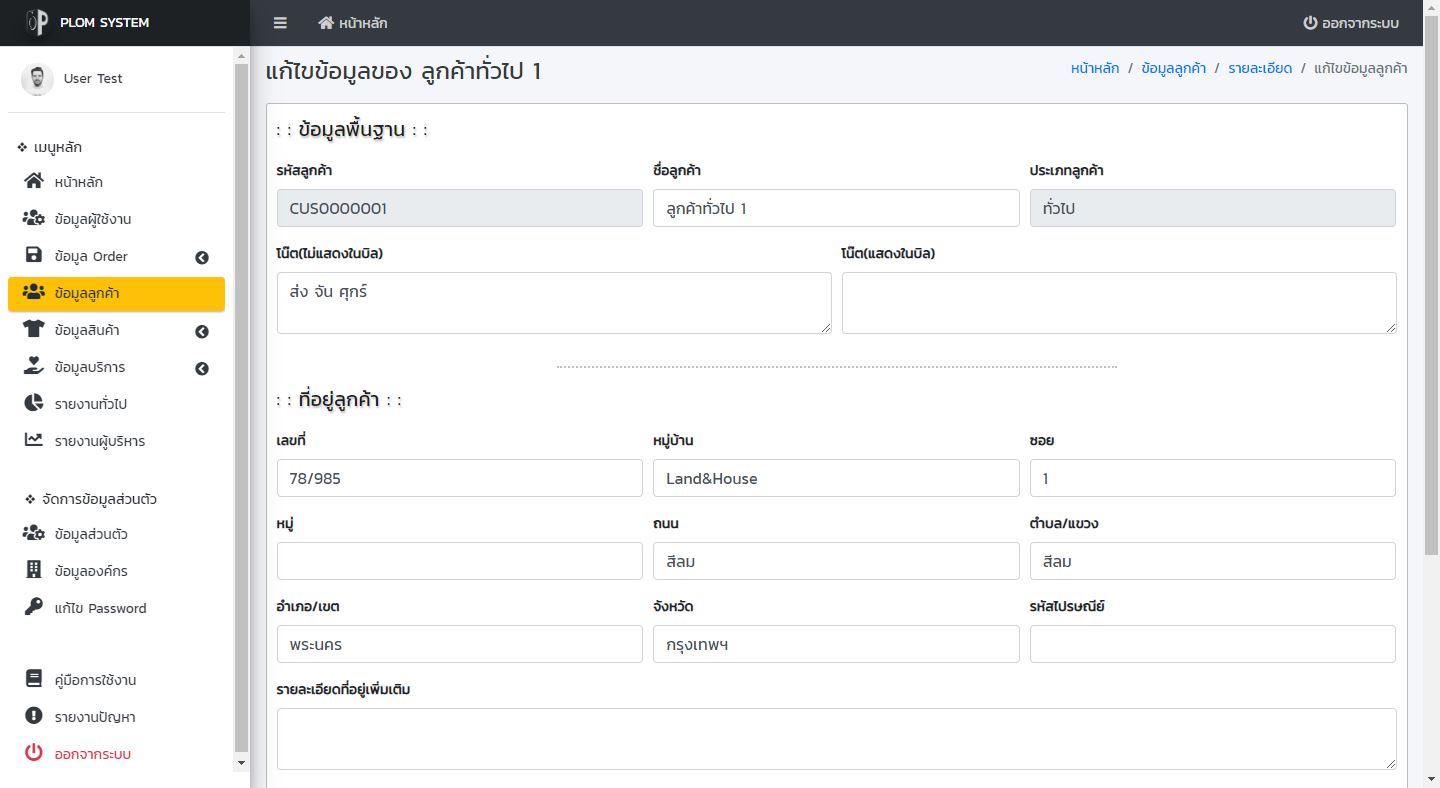Expand the ข้อมูลบริการ submenu arrow

click(202, 368)
